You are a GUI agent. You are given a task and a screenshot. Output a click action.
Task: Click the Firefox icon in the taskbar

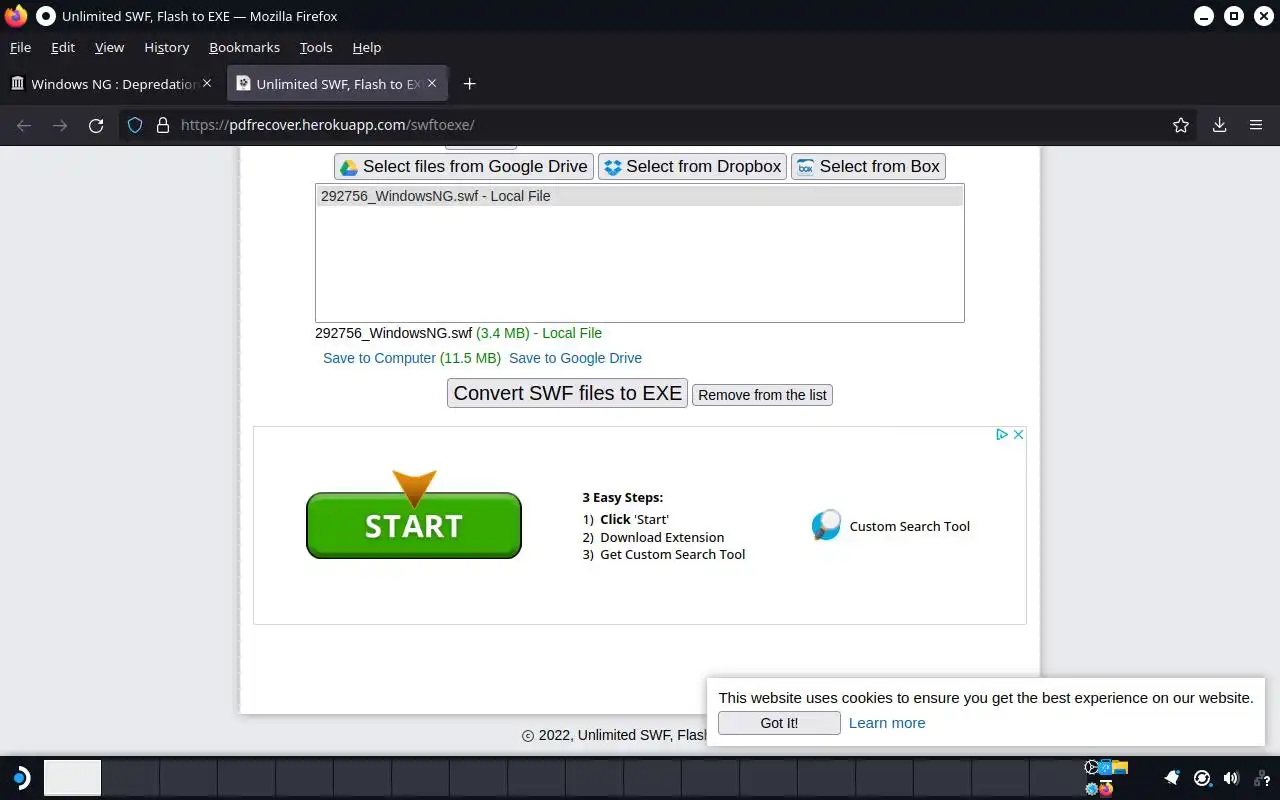pyautogui.click(x=1106, y=789)
